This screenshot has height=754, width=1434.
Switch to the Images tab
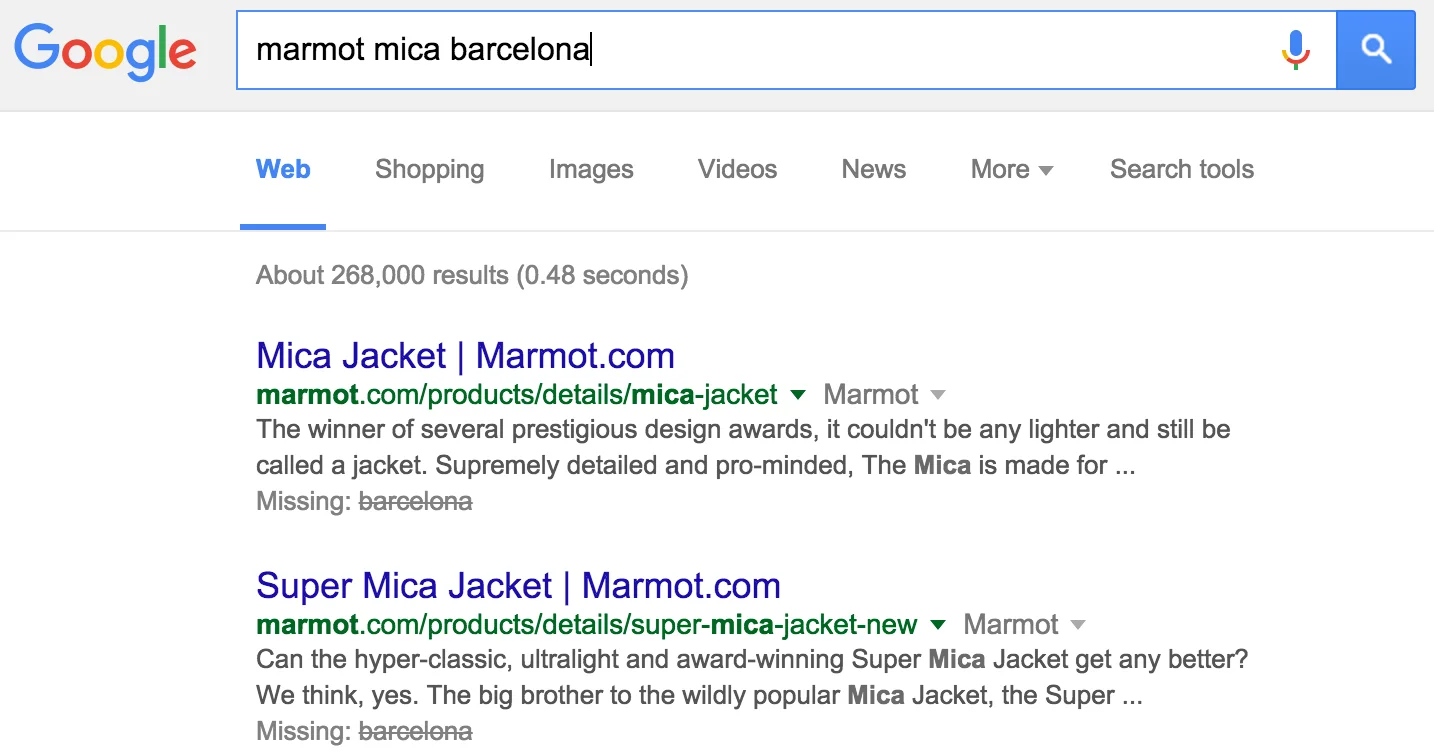click(x=591, y=170)
